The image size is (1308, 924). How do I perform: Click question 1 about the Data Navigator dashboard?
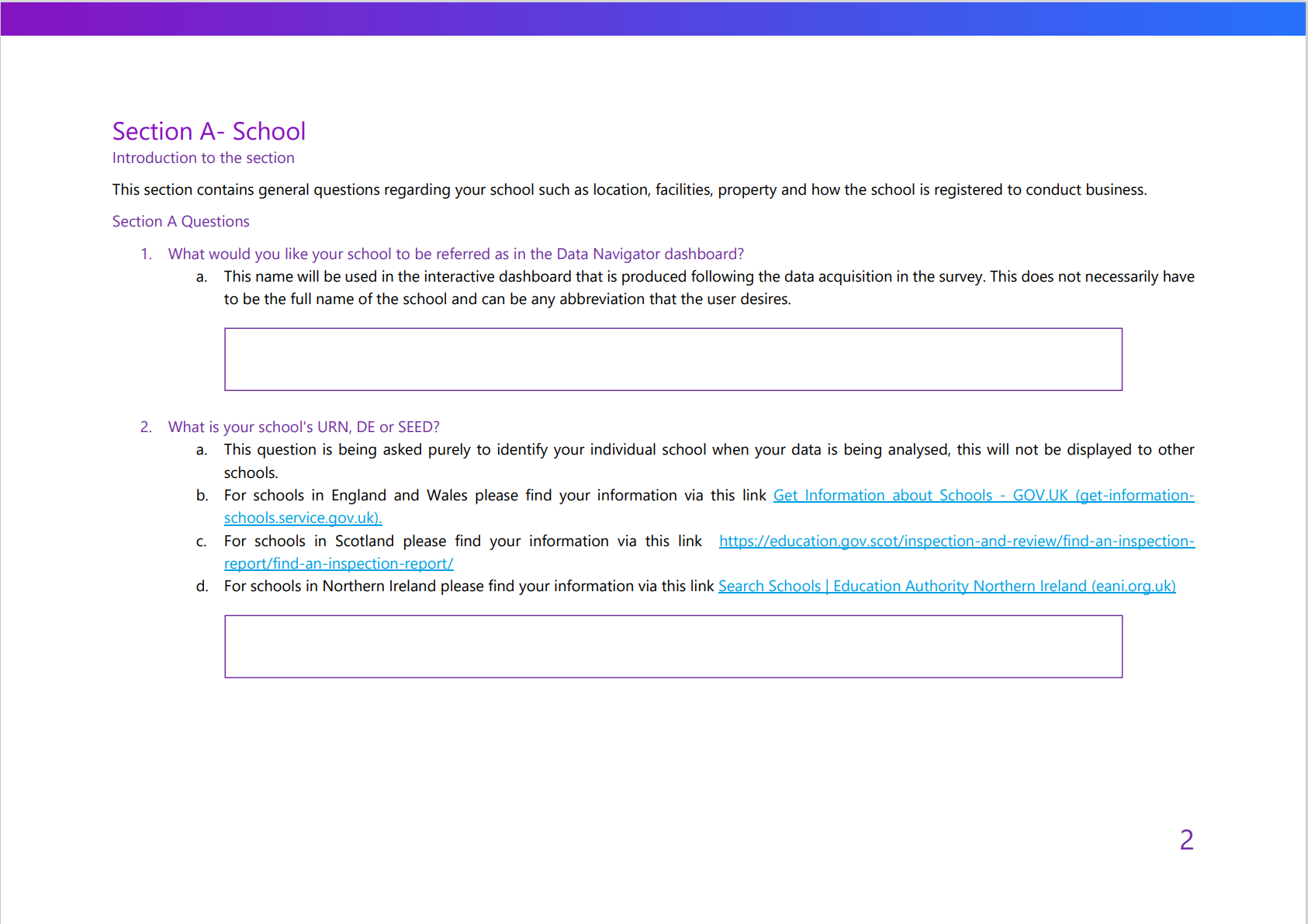[x=456, y=254]
